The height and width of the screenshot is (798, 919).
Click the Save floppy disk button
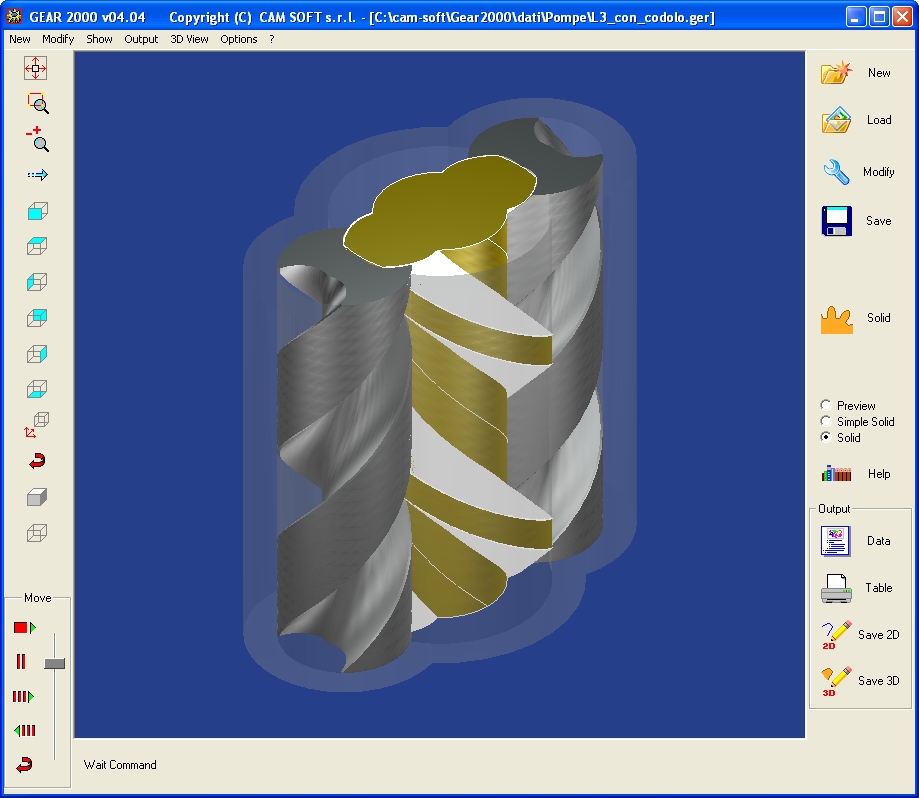(x=836, y=221)
